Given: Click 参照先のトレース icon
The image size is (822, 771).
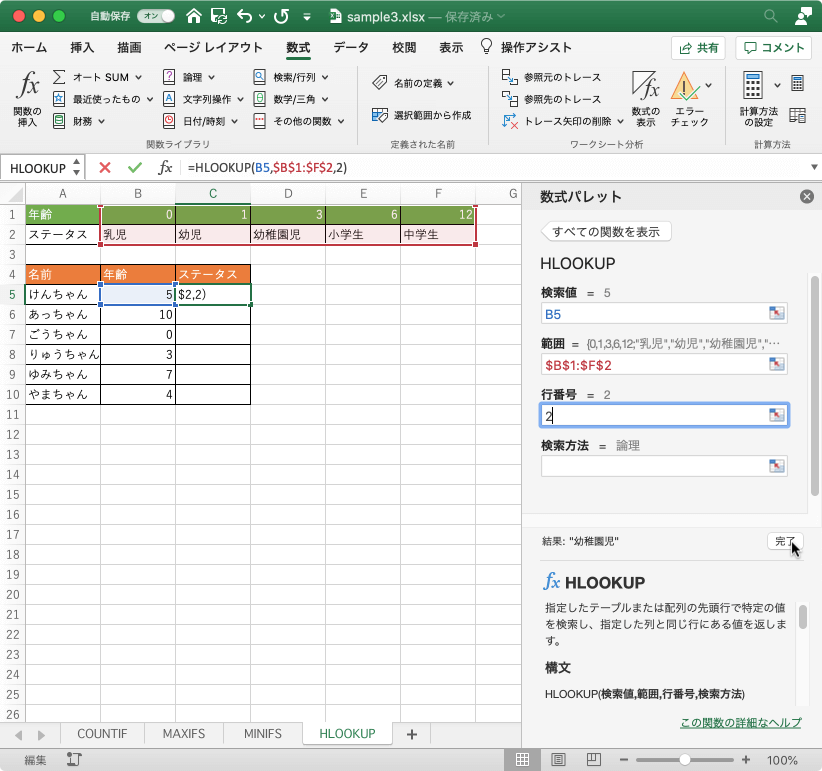Looking at the screenshot, I should (x=510, y=99).
